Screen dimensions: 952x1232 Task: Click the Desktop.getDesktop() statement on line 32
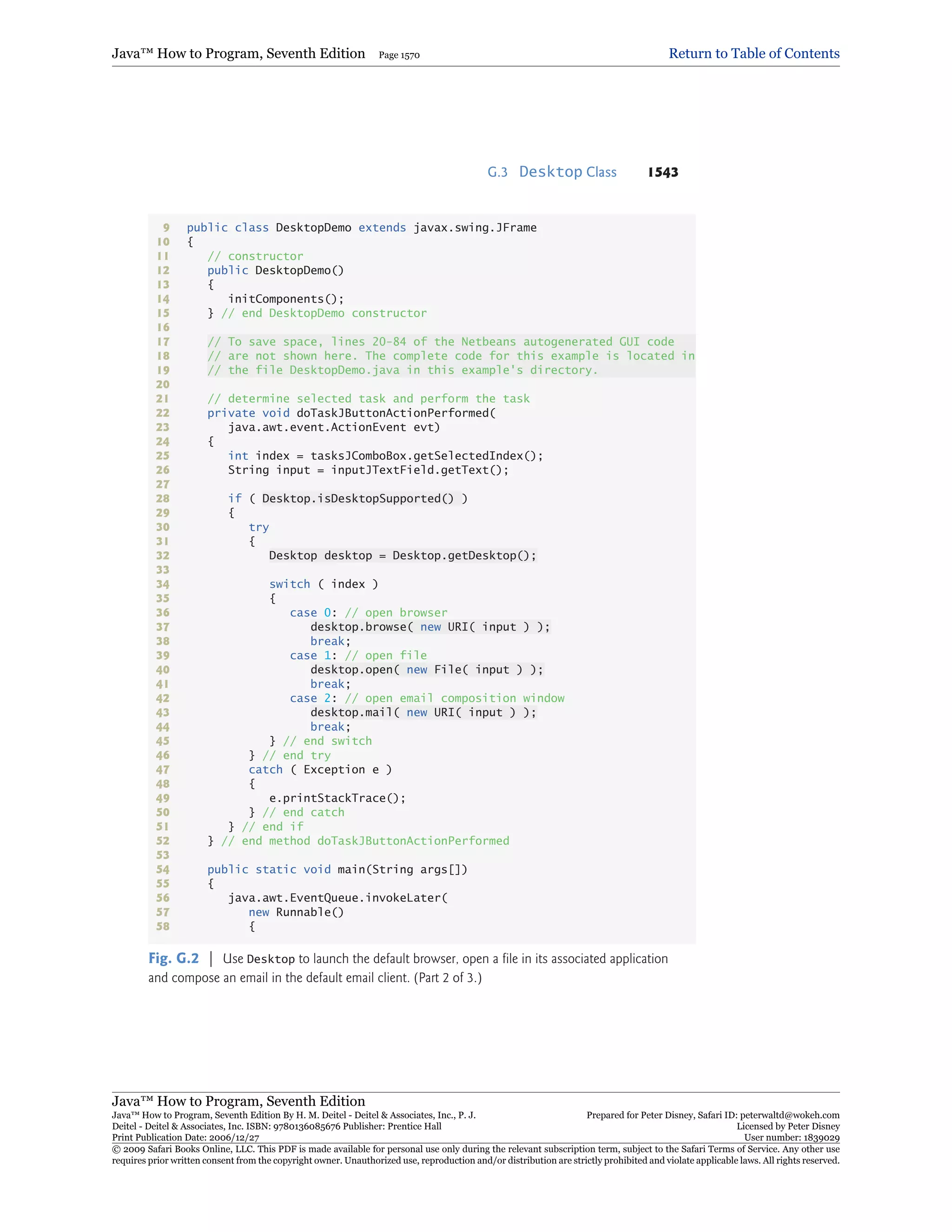(x=402, y=556)
